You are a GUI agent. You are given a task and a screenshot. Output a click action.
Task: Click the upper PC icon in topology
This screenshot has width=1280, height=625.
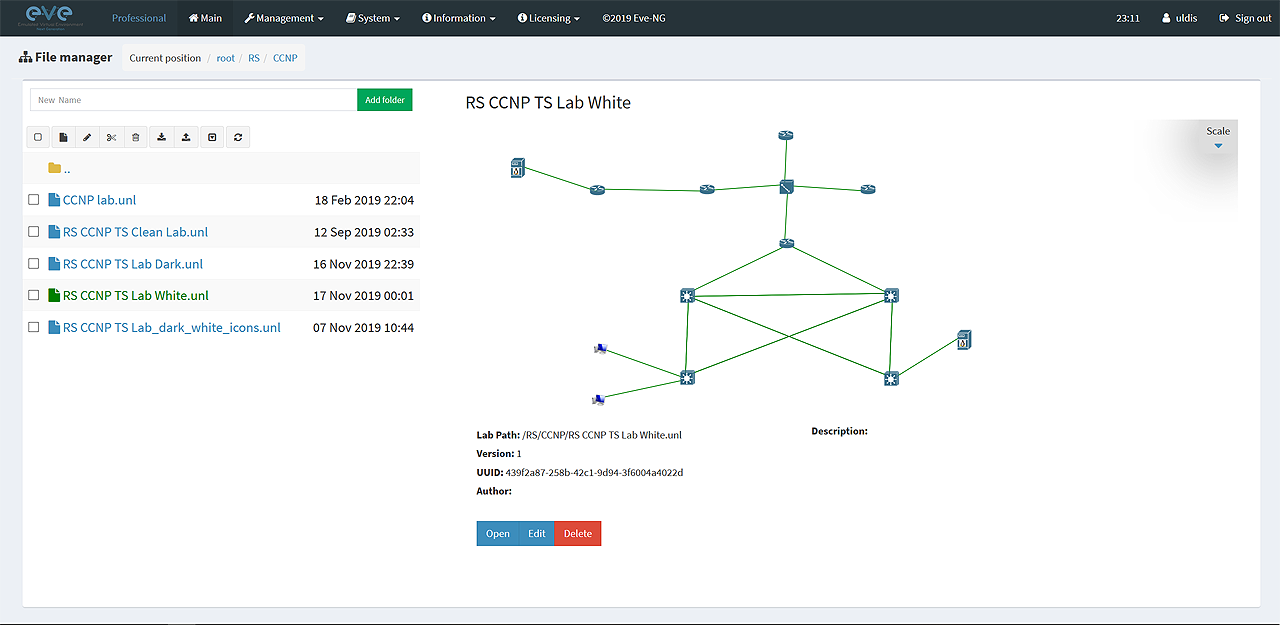600,349
